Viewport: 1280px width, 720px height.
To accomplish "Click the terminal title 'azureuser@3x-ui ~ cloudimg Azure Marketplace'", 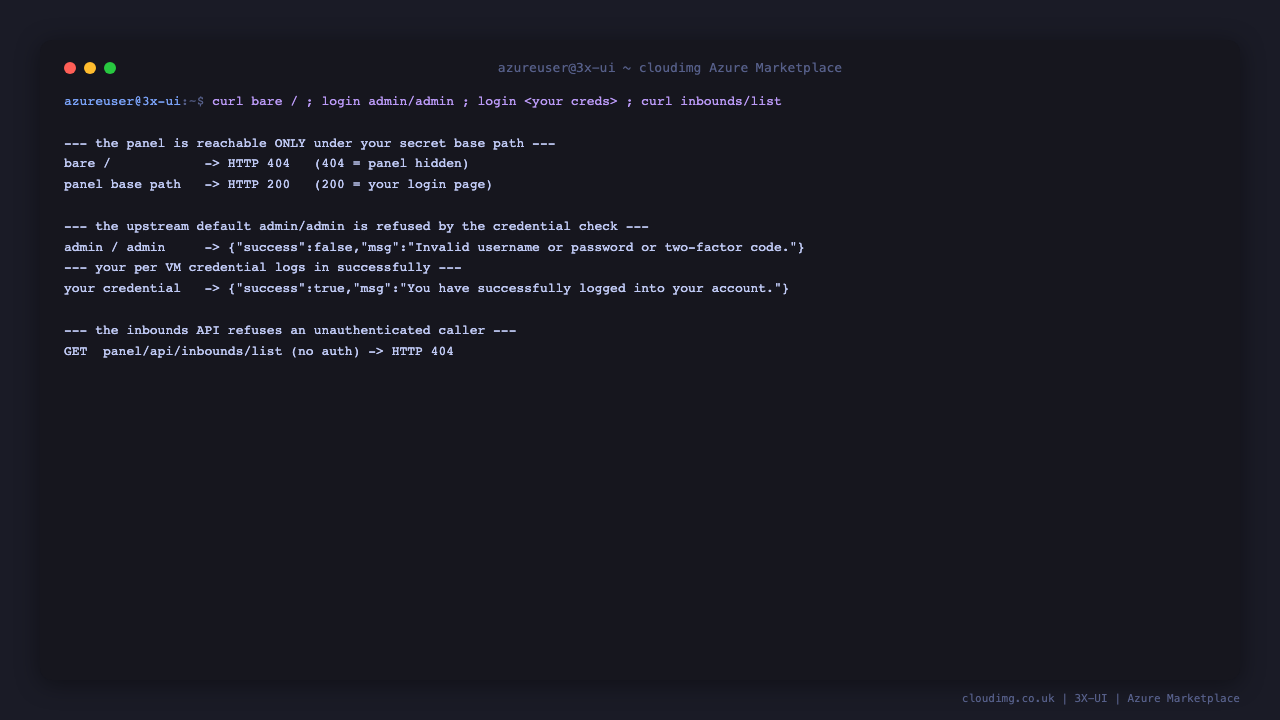I will (670, 68).
